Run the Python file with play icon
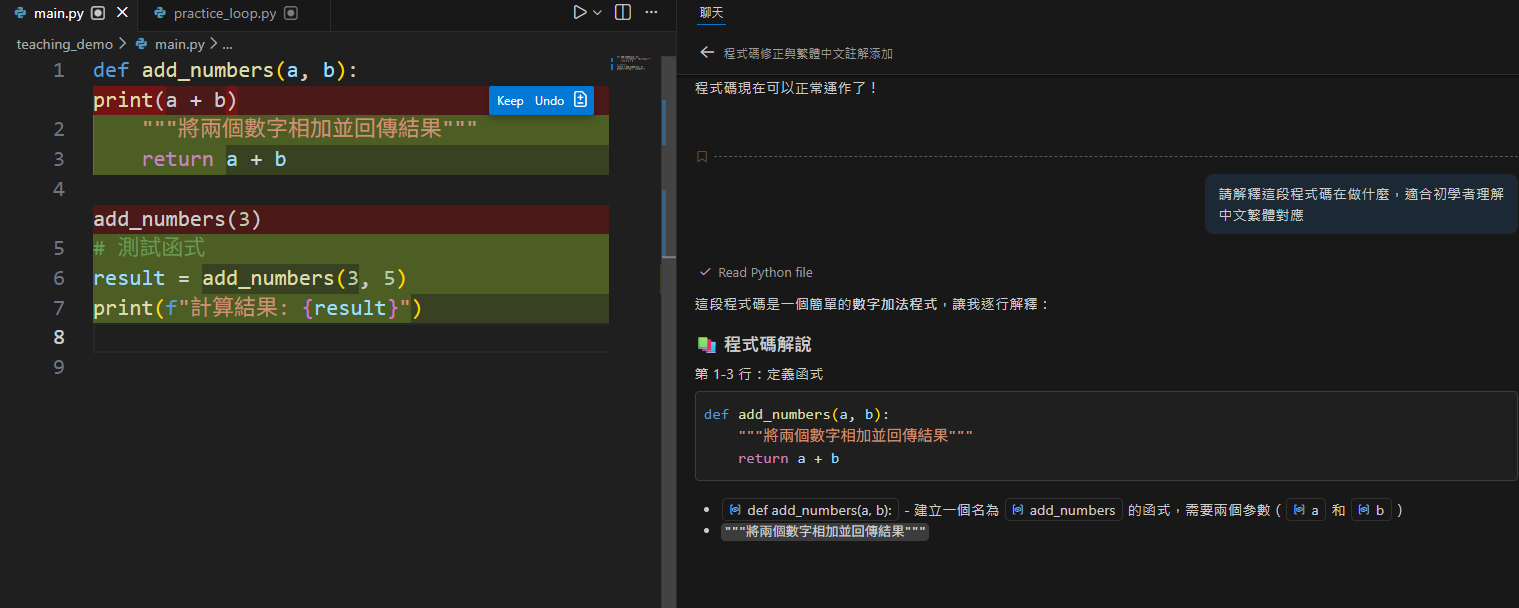Viewport: 1519px width, 608px height. coord(579,13)
